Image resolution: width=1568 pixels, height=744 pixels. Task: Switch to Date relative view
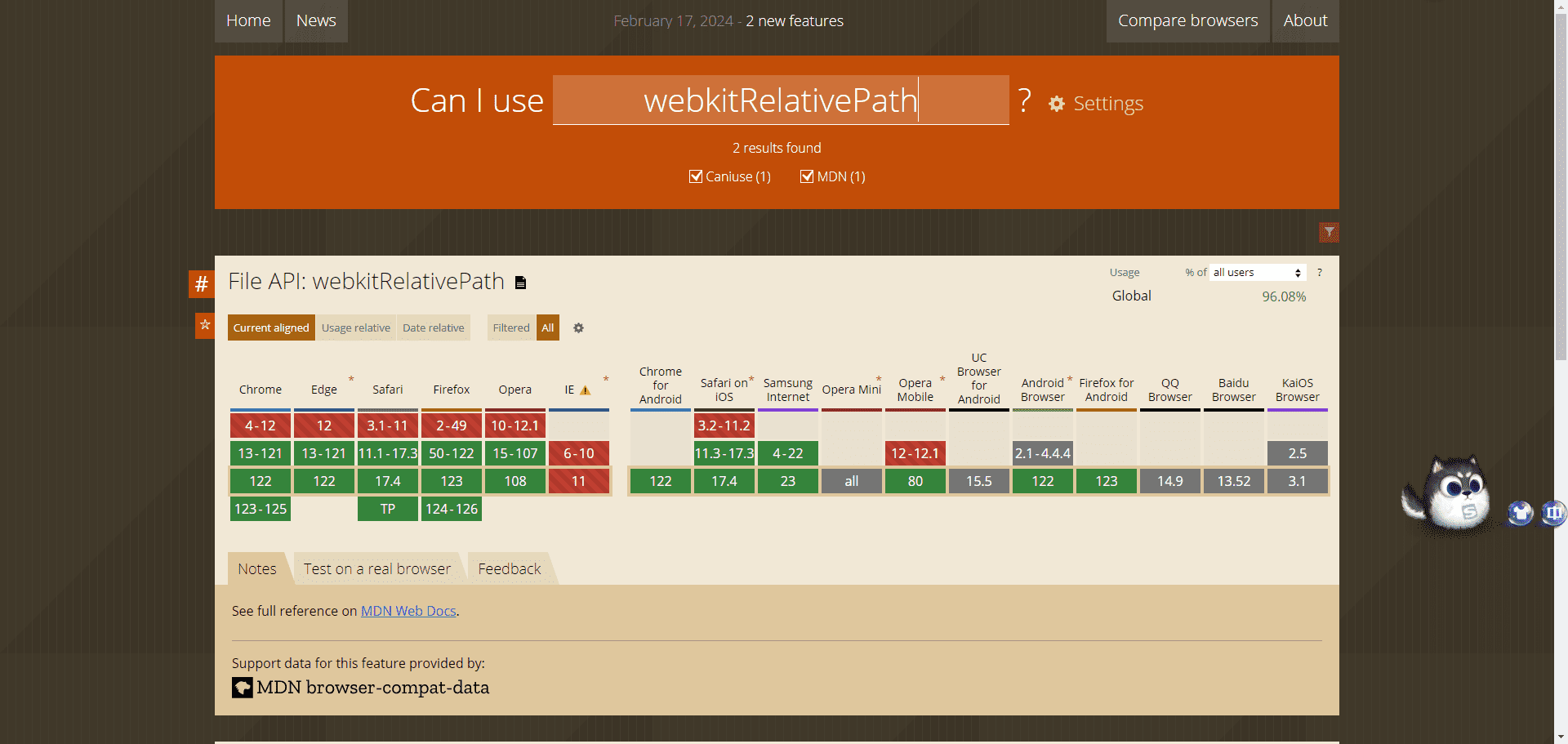[434, 327]
